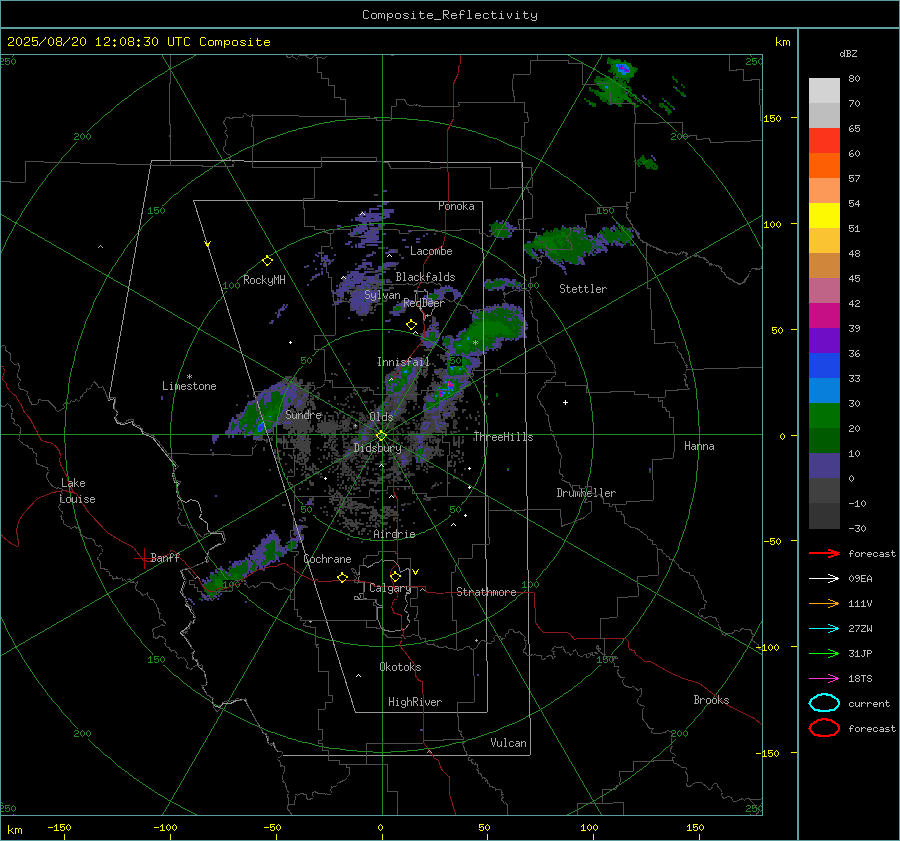Click the cyan 27ZW arrow icon
Viewport: 900px width, 841px height.
click(824, 629)
